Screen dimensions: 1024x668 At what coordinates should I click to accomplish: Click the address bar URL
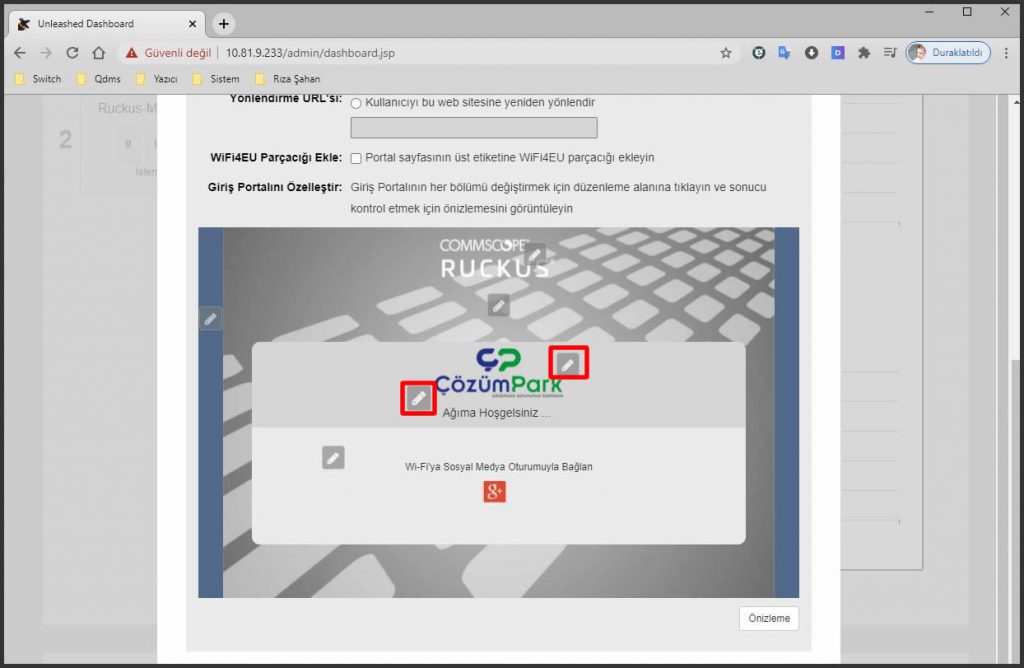point(310,53)
